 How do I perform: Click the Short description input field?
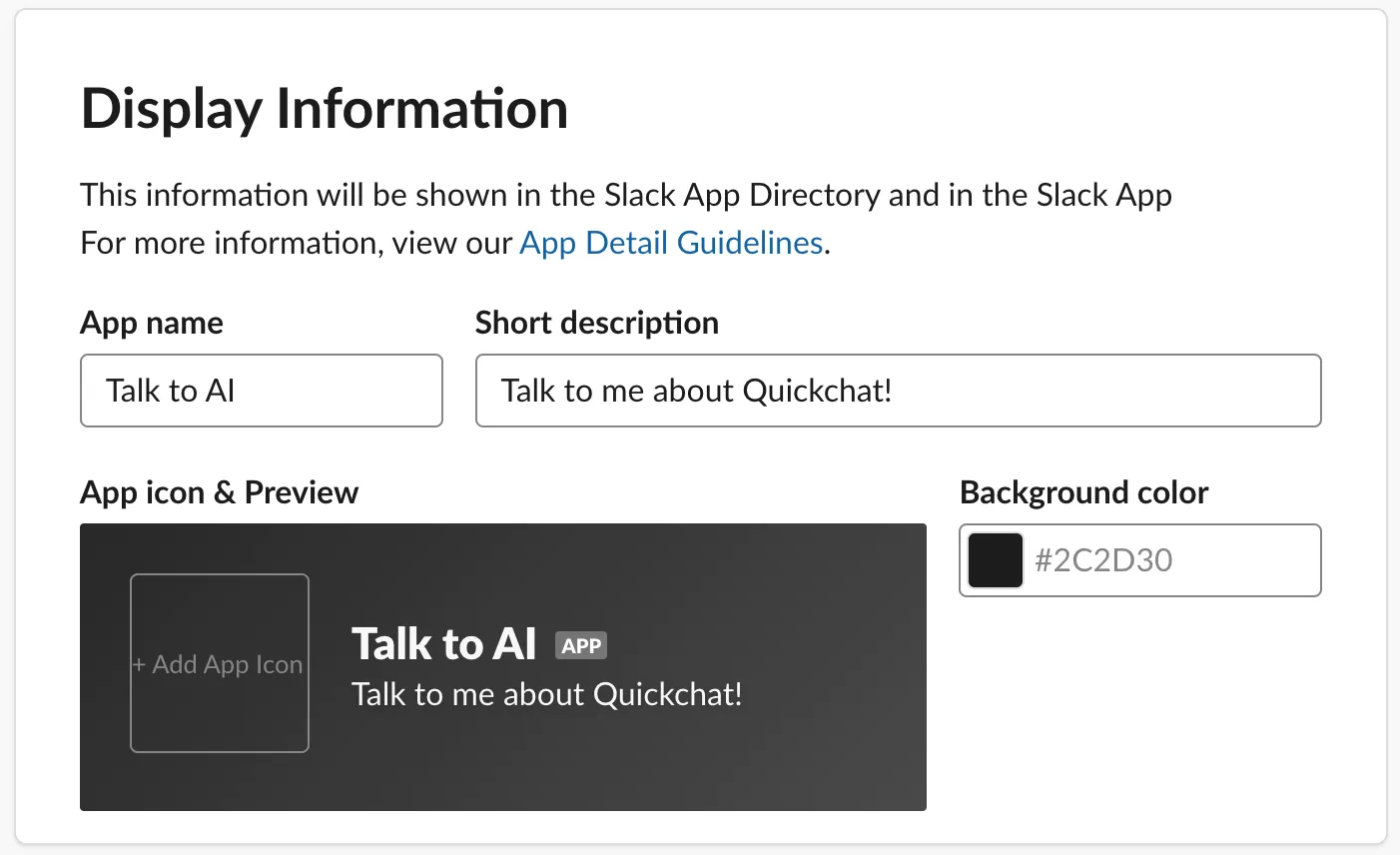[899, 391]
